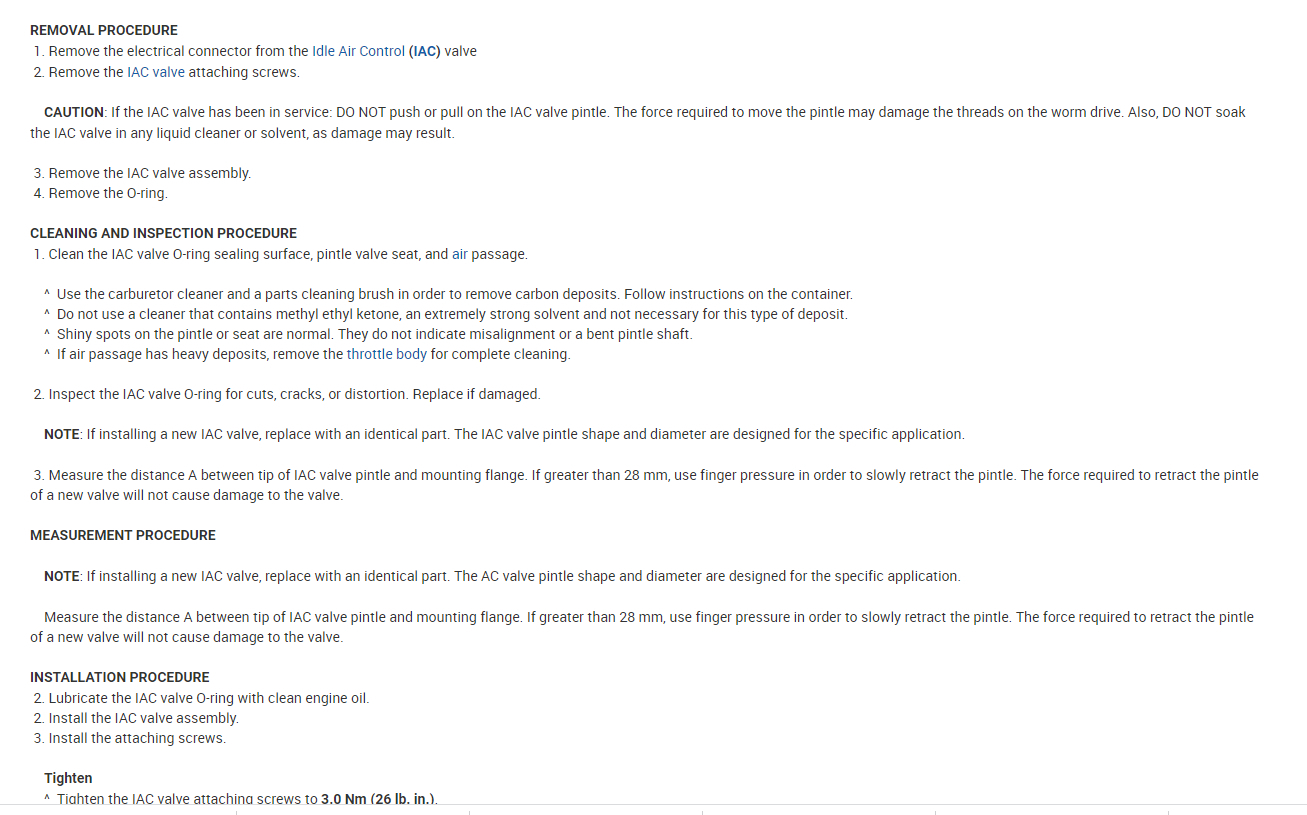Screen dimensions: 1307x815
Task: Click the 'Inspect the IAC valve O-ring' step
Action: [294, 394]
